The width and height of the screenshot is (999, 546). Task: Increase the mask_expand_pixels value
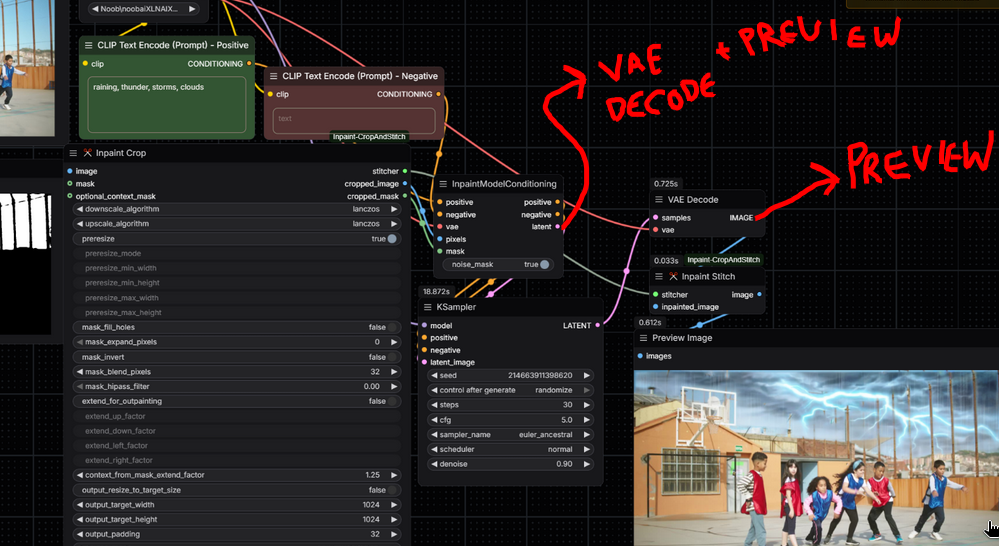coord(394,342)
